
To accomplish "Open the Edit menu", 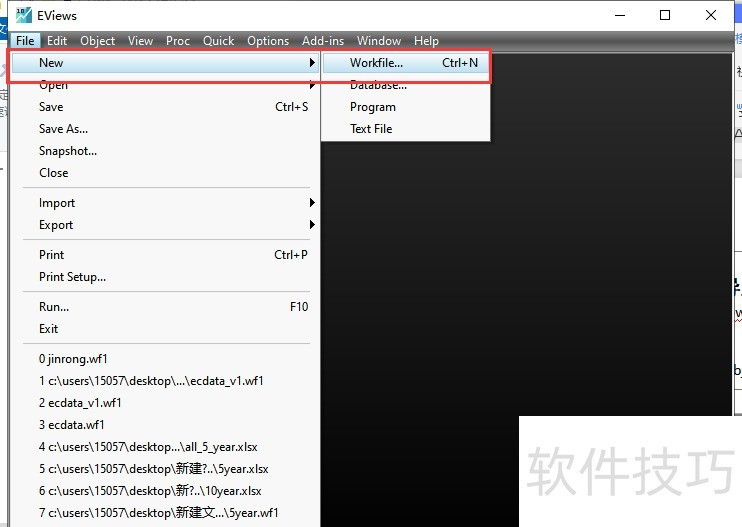I will pyautogui.click(x=57, y=41).
